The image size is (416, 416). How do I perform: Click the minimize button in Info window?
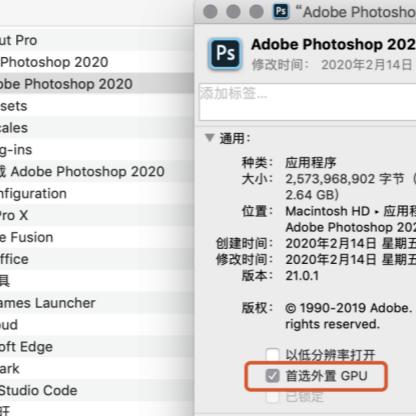tap(233, 12)
